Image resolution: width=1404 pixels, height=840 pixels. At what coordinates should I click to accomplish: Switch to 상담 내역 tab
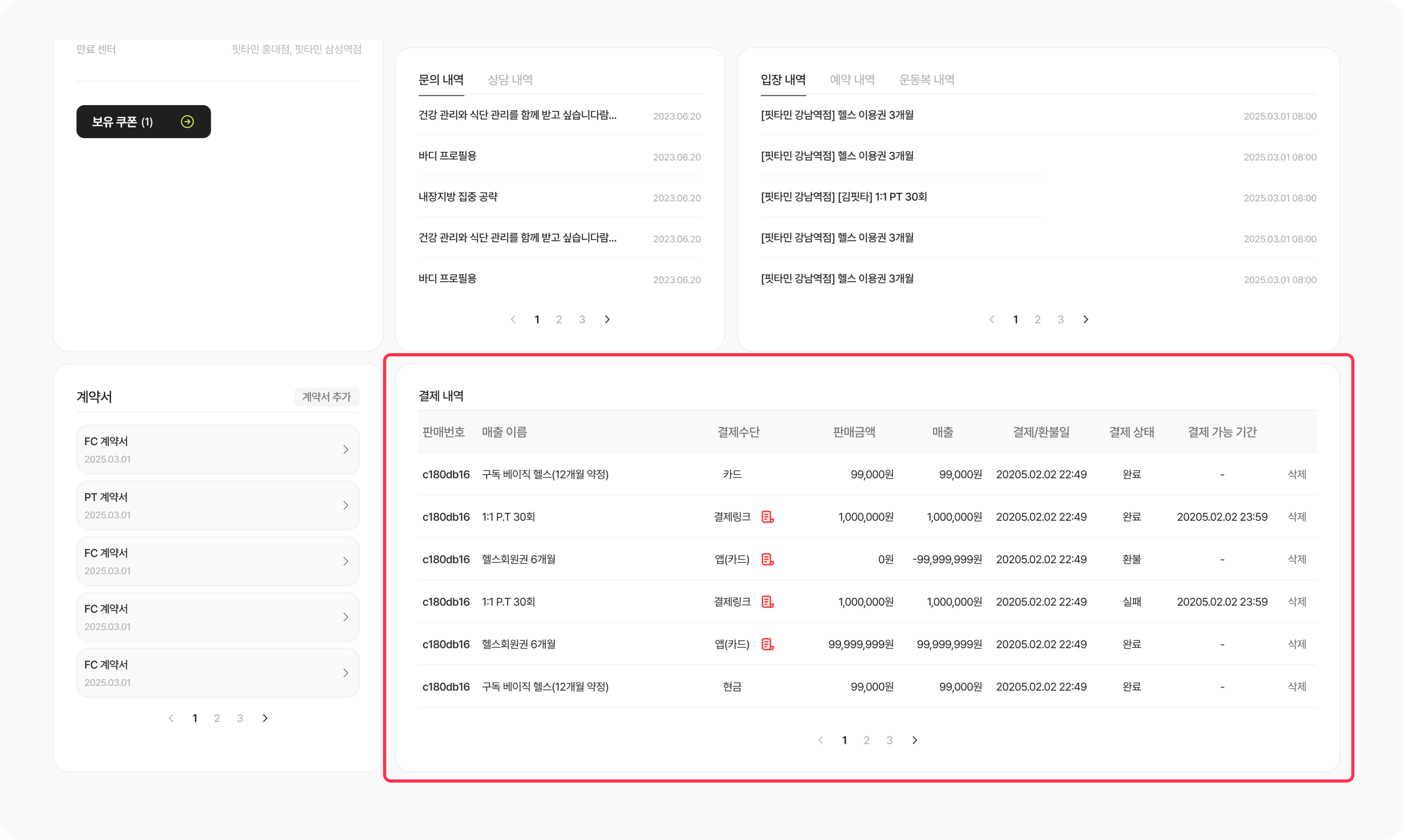[x=510, y=80]
